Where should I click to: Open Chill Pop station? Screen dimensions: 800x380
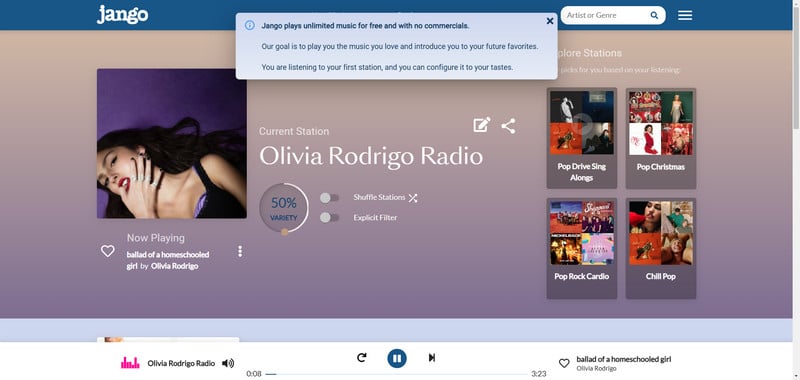(x=661, y=248)
